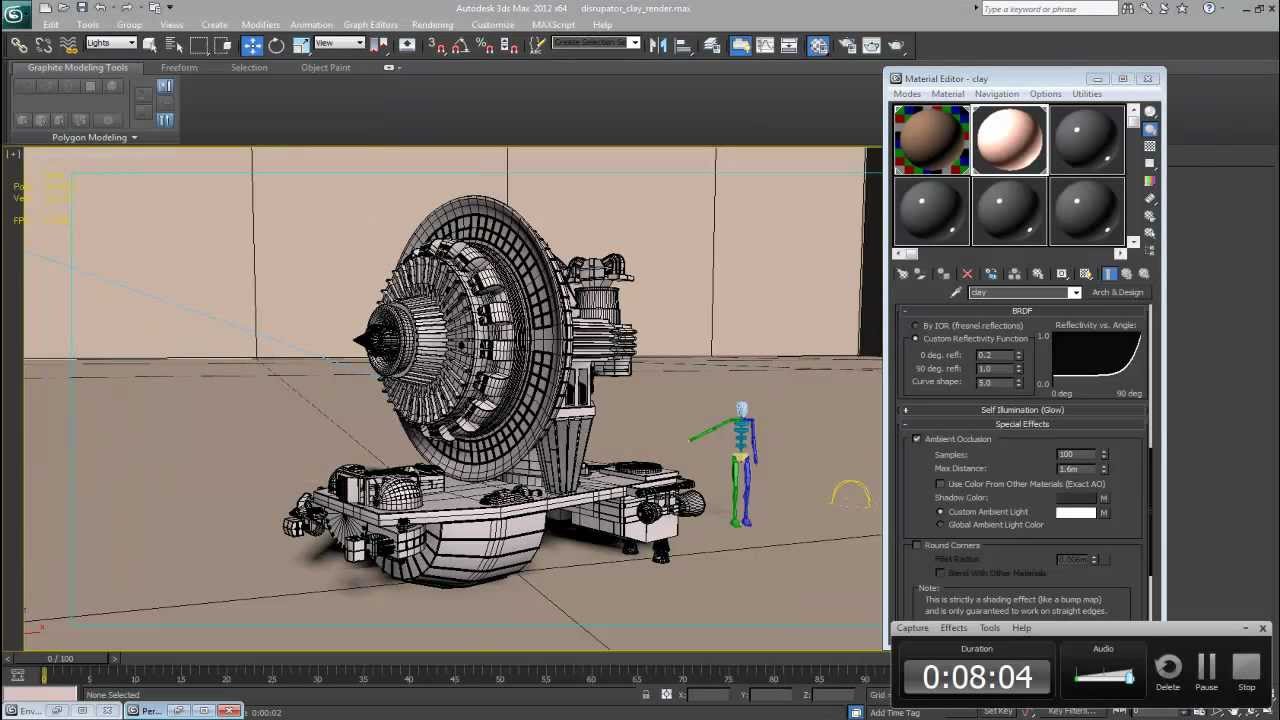Choose the Select and Scale tool

coord(301,45)
